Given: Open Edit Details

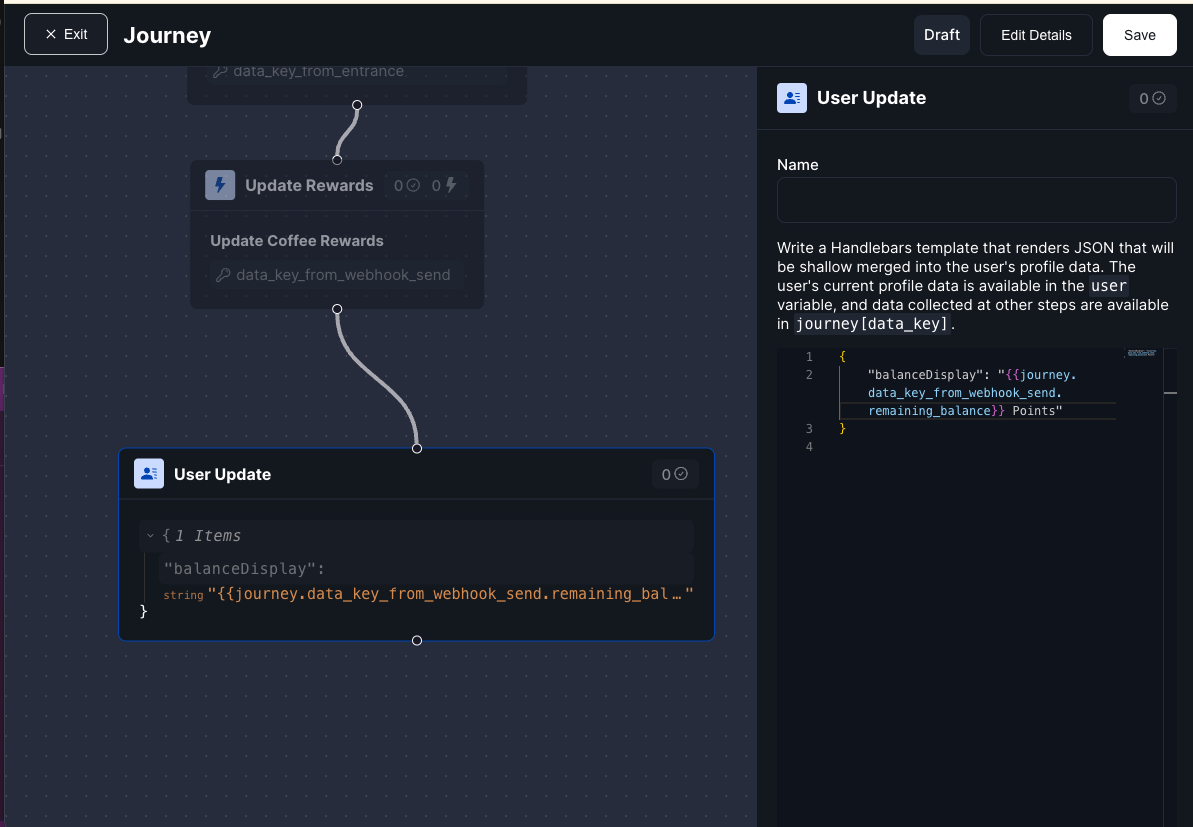Looking at the screenshot, I should click(1036, 34).
